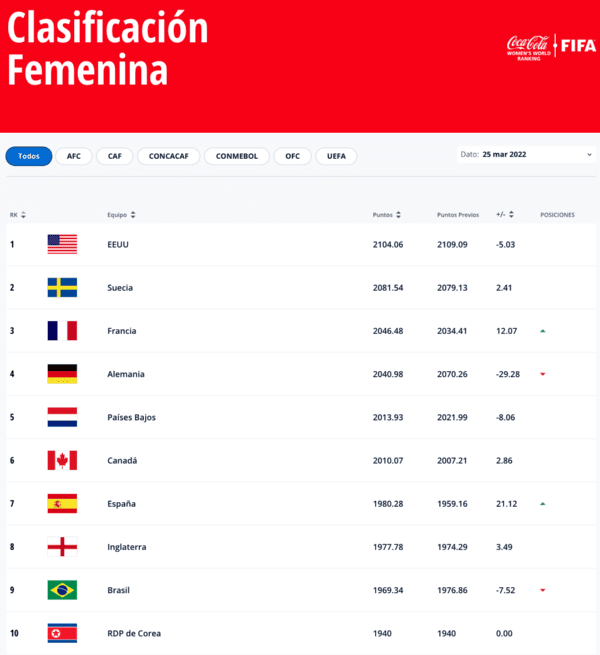The height and width of the screenshot is (655, 600).
Task: Sort the table by RK column
Action: click(x=18, y=215)
